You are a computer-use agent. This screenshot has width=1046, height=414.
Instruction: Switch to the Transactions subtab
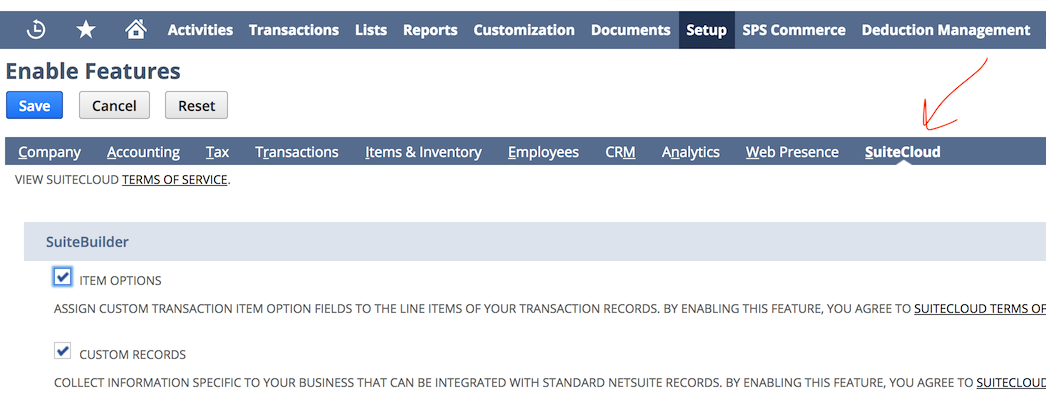297,152
